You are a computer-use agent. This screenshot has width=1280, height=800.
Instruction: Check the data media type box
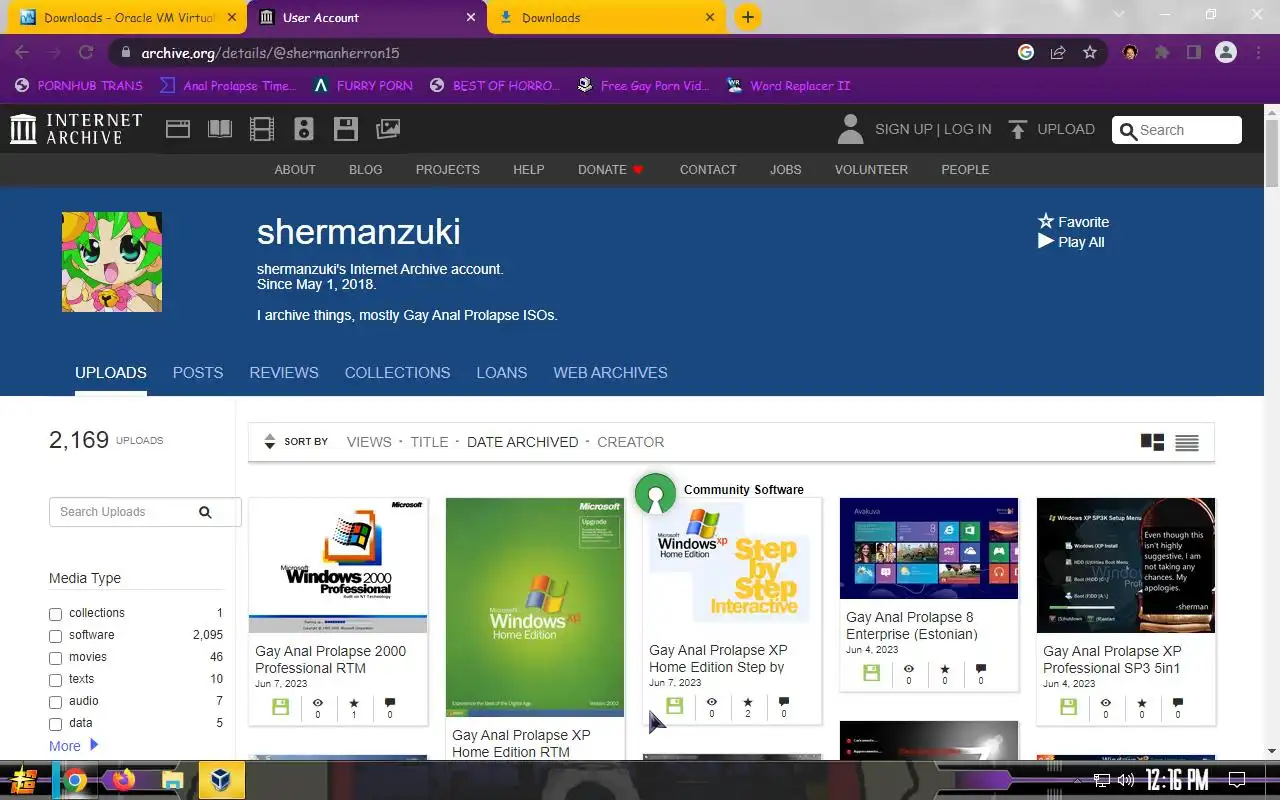coord(55,724)
